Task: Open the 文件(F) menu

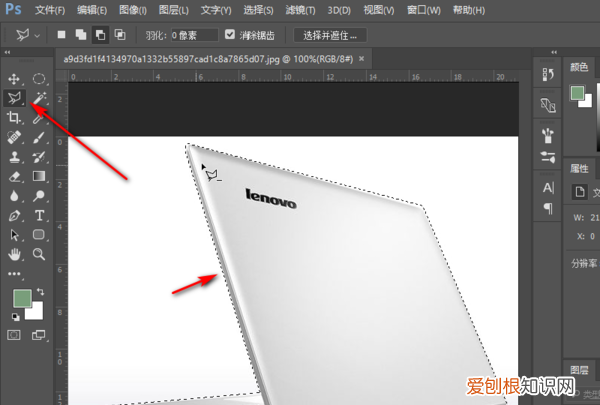Action: click(50, 10)
